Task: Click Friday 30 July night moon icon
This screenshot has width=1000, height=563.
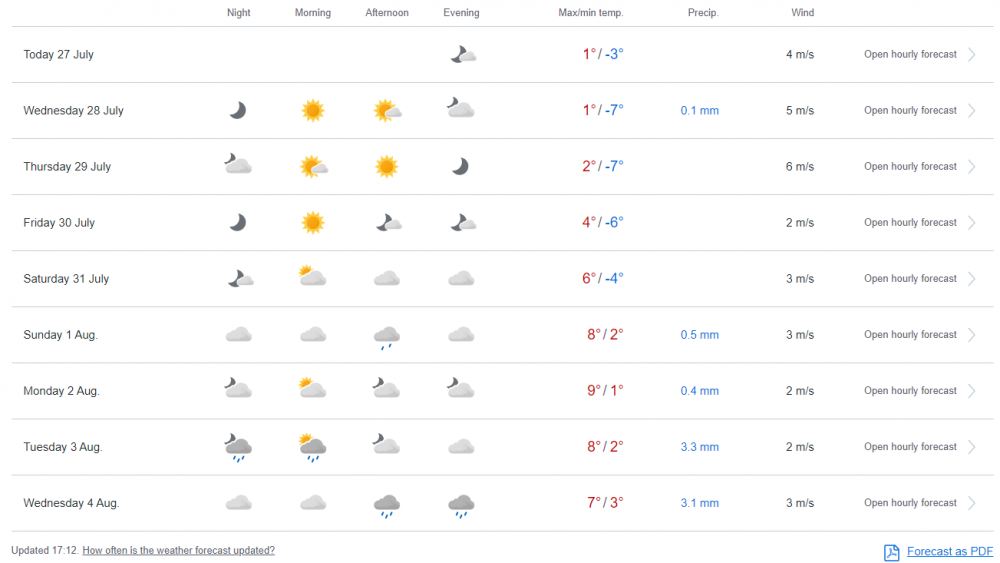Action: [238, 223]
